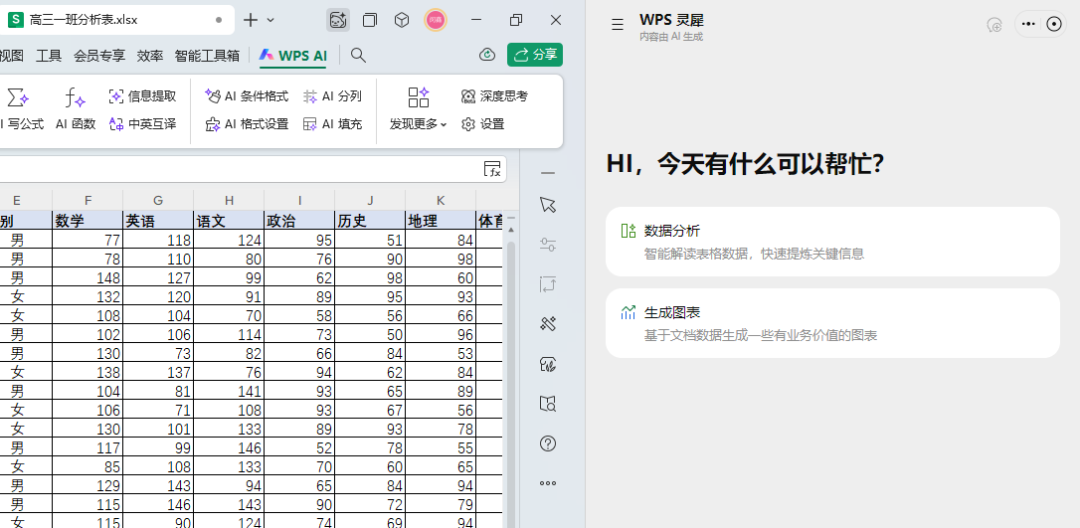Image resolution: width=1080 pixels, height=528 pixels.
Task: Click the AI 填充 tool
Action: tap(332, 124)
